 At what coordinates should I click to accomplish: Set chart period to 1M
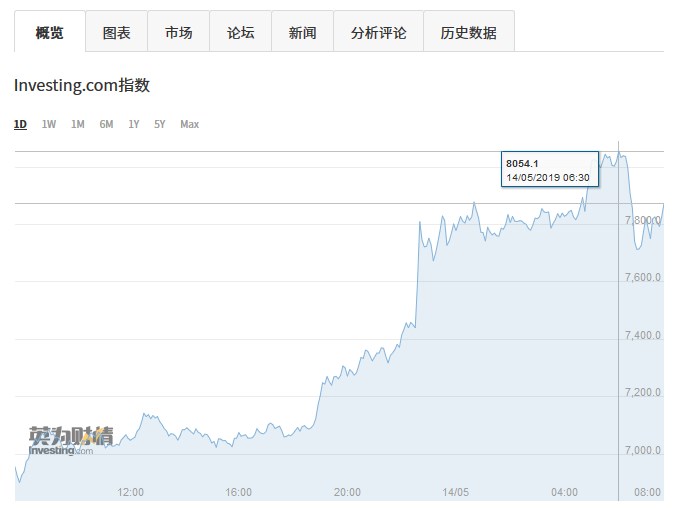[78, 124]
